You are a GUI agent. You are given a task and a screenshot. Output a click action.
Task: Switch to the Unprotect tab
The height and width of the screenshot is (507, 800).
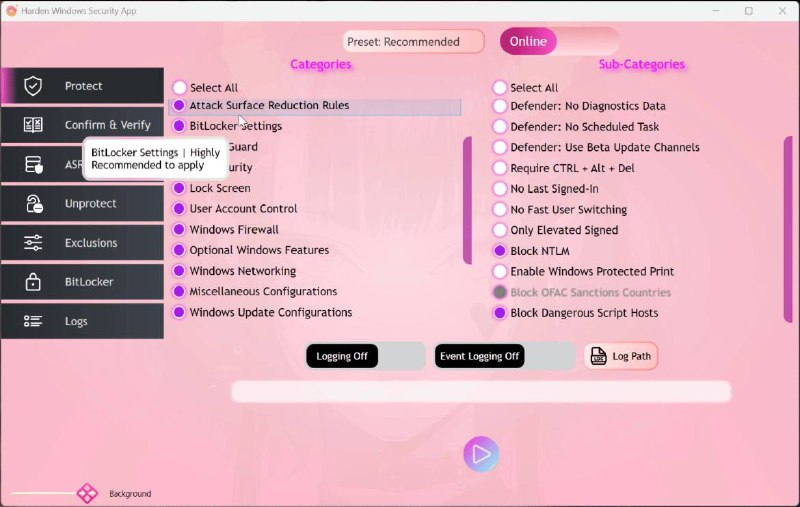click(x=82, y=204)
